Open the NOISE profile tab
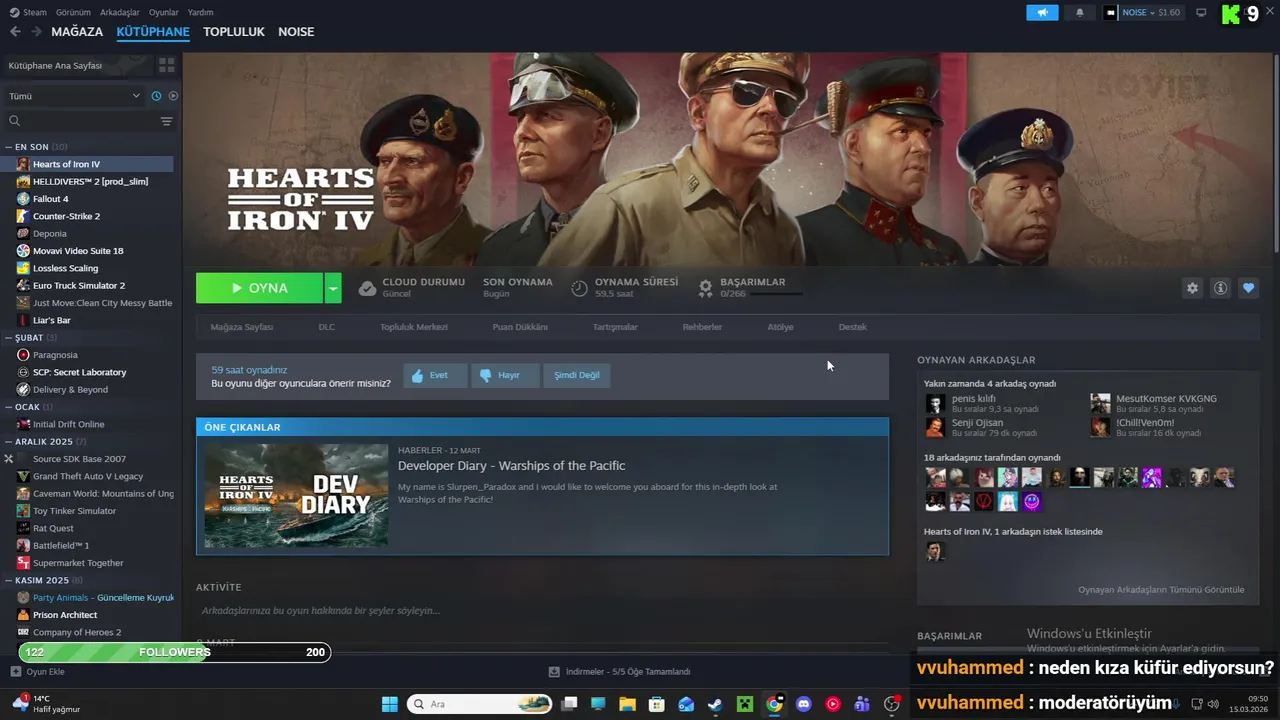The height and width of the screenshot is (720, 1280). (x=296, y=32)
